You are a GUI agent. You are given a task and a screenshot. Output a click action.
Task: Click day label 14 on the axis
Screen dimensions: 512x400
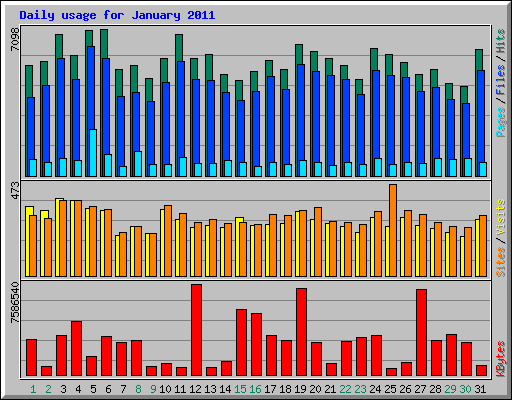click(225, 389)
